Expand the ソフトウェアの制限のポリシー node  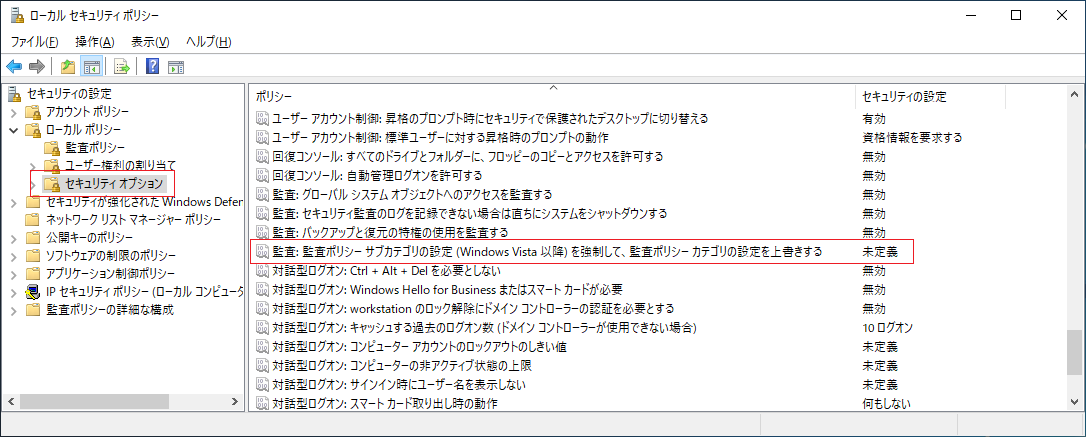(x=14, y=256)
